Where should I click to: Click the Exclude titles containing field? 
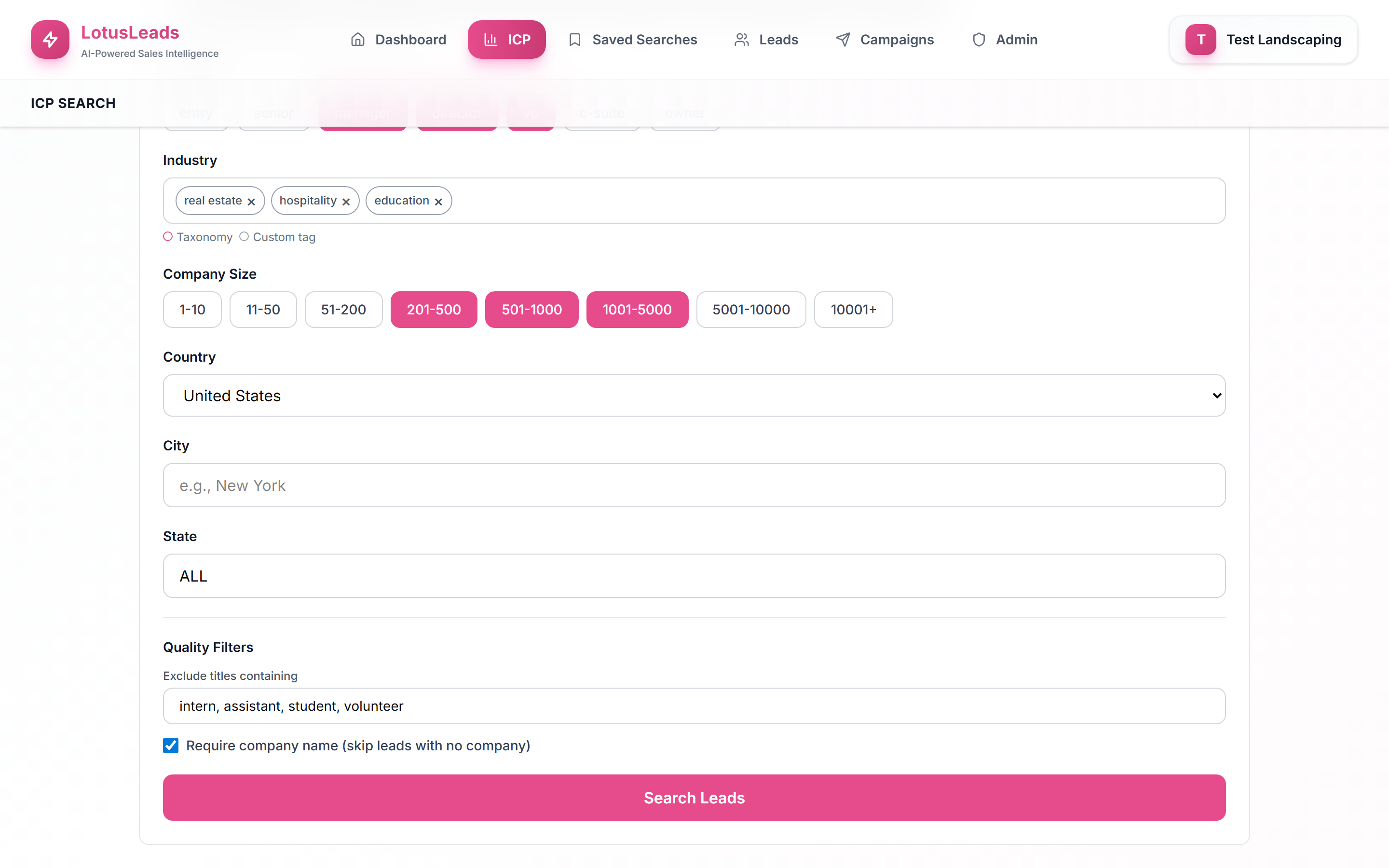[x=694, y=706]
